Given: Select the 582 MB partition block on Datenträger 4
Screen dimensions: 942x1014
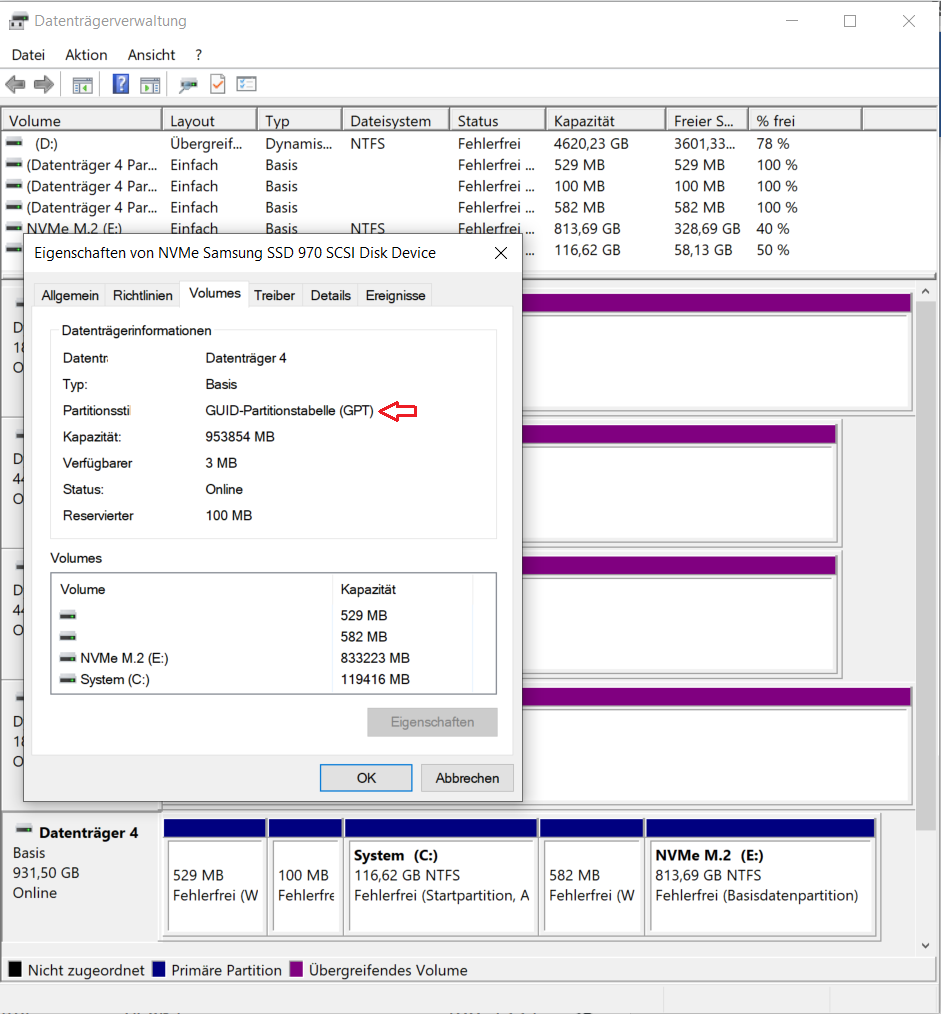Looking at the screenshot, I should (x=592, y=876).
